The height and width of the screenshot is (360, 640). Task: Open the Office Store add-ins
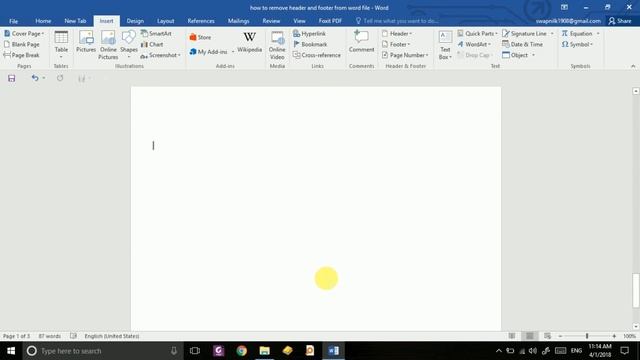pos(200,37)
